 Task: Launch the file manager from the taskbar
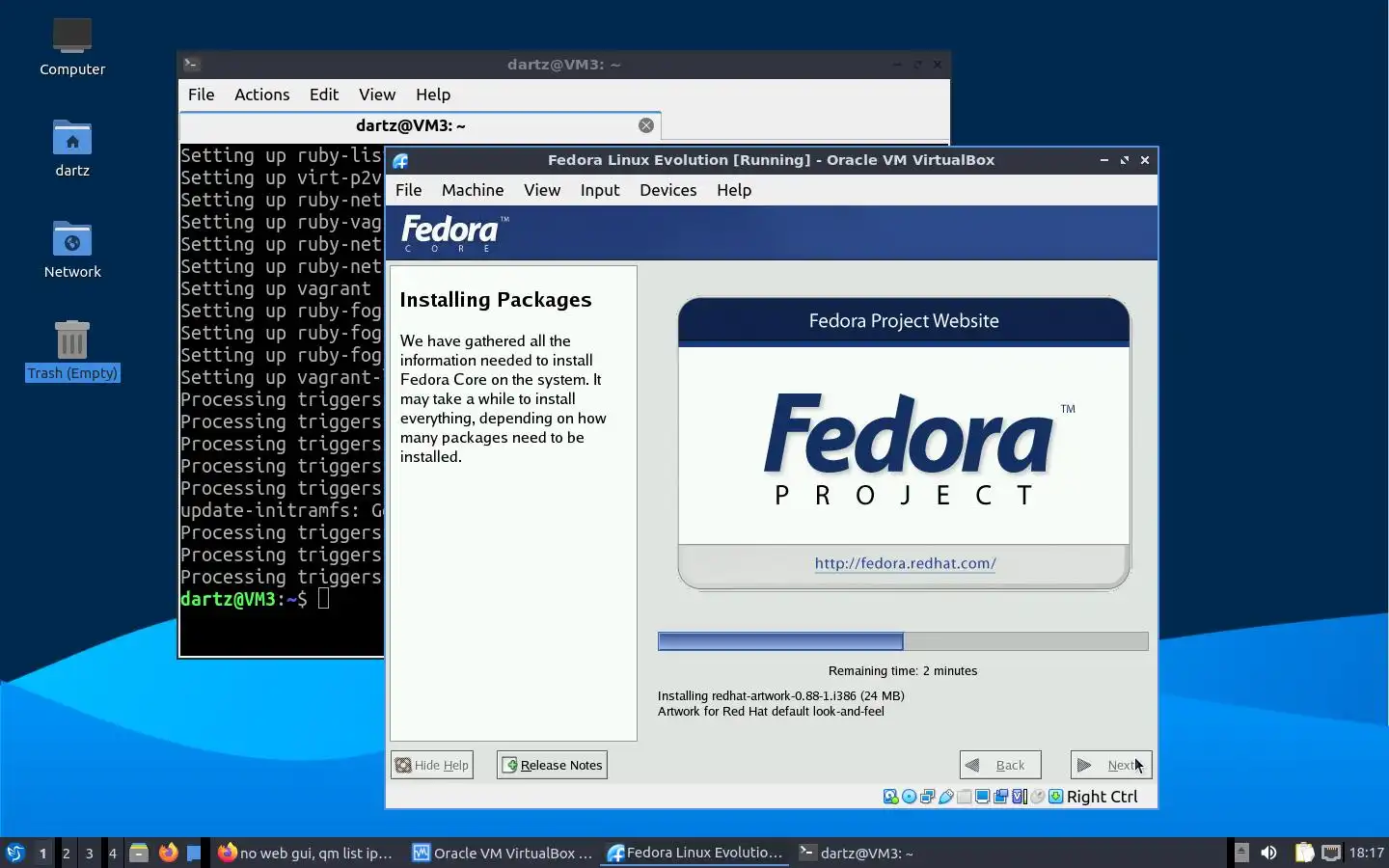pos(139,853)
